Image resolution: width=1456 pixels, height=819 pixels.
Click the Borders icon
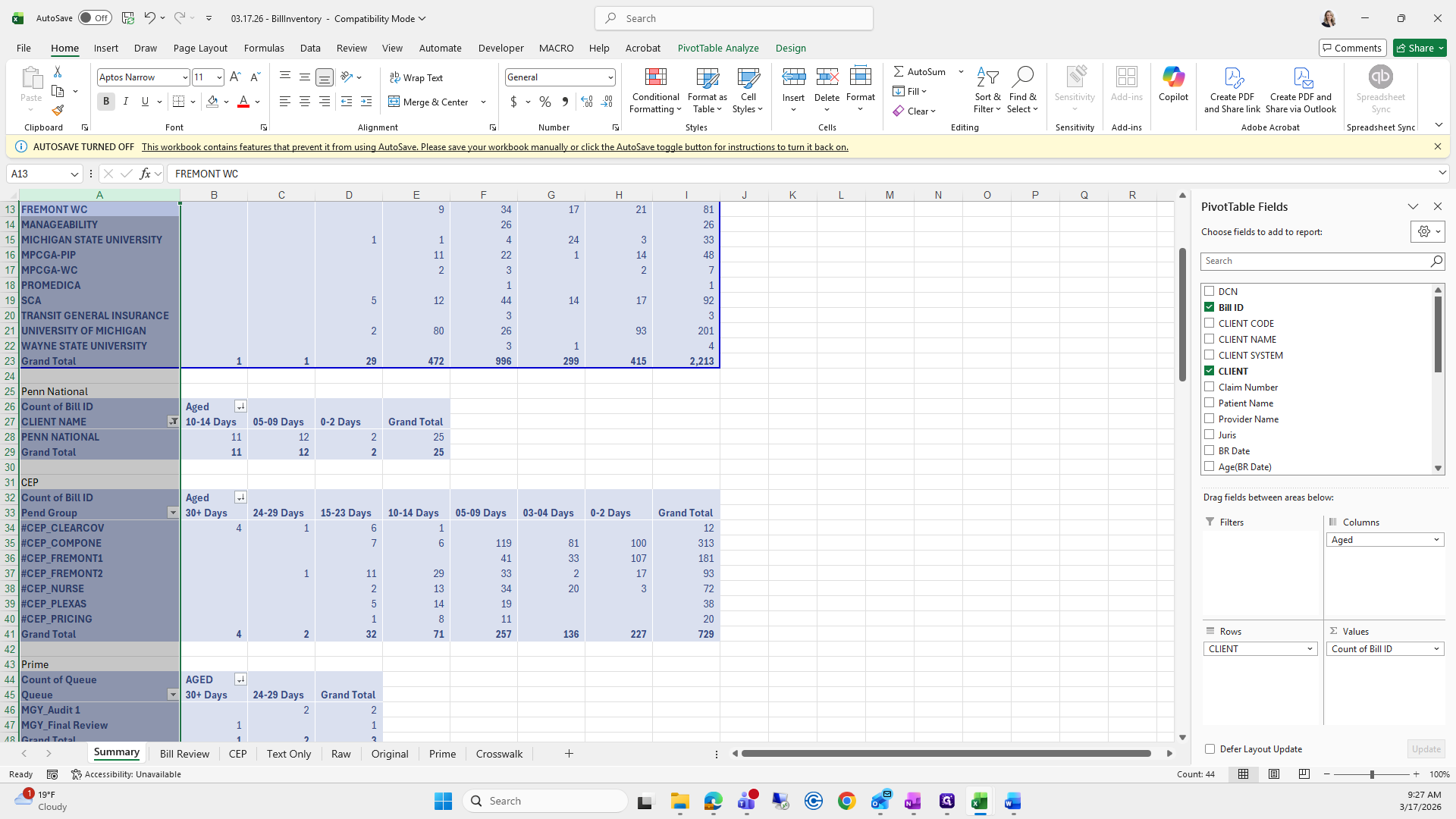tap(179, 102)
